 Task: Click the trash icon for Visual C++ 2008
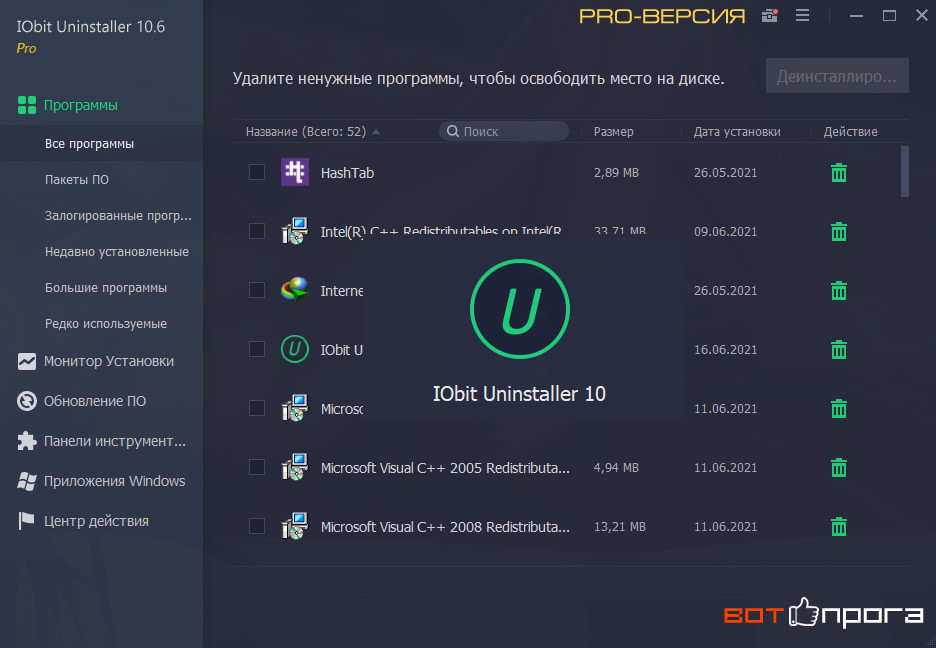[839, 527]
